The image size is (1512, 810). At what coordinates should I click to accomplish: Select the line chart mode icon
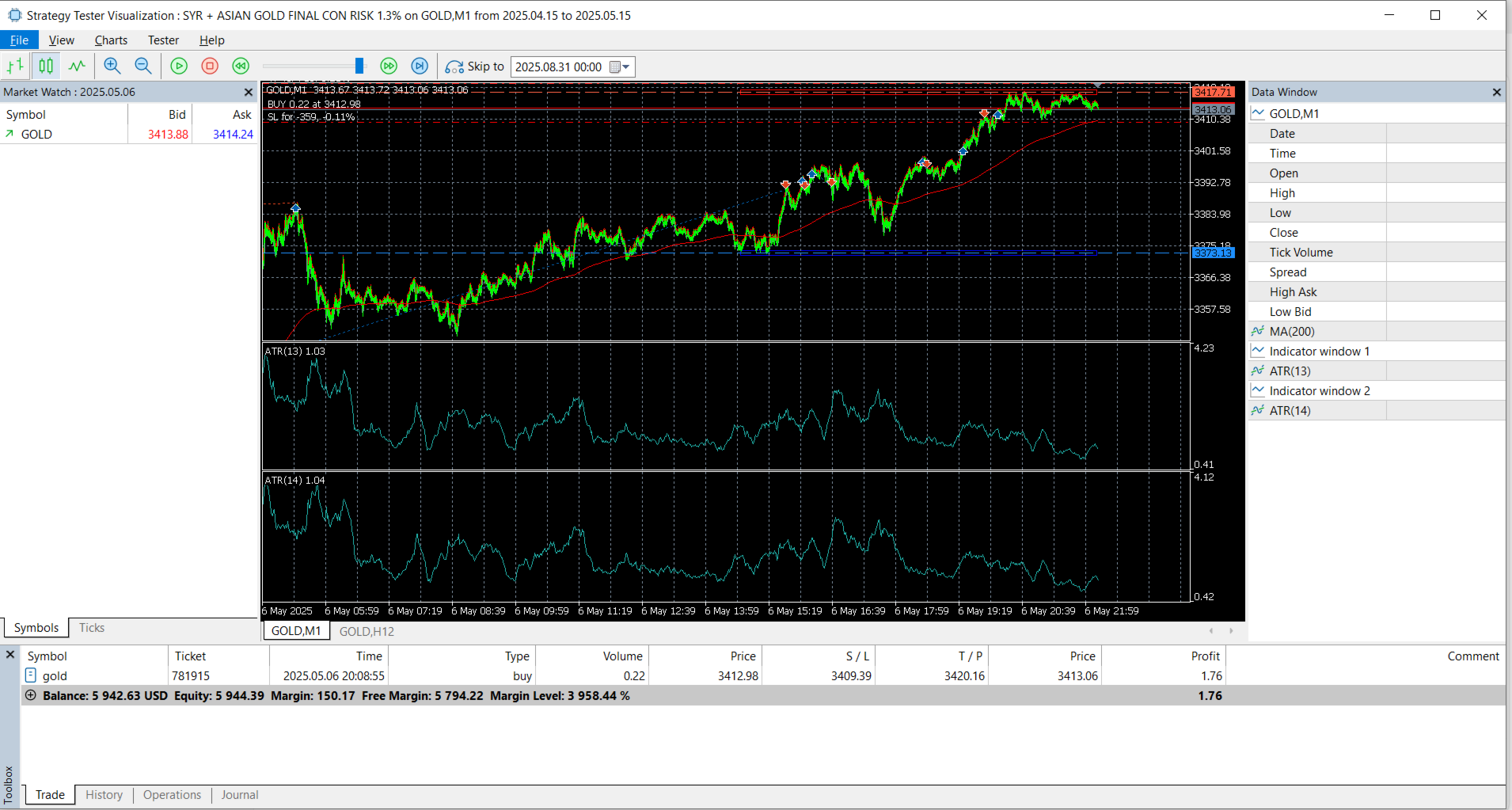tap(77, 67)
